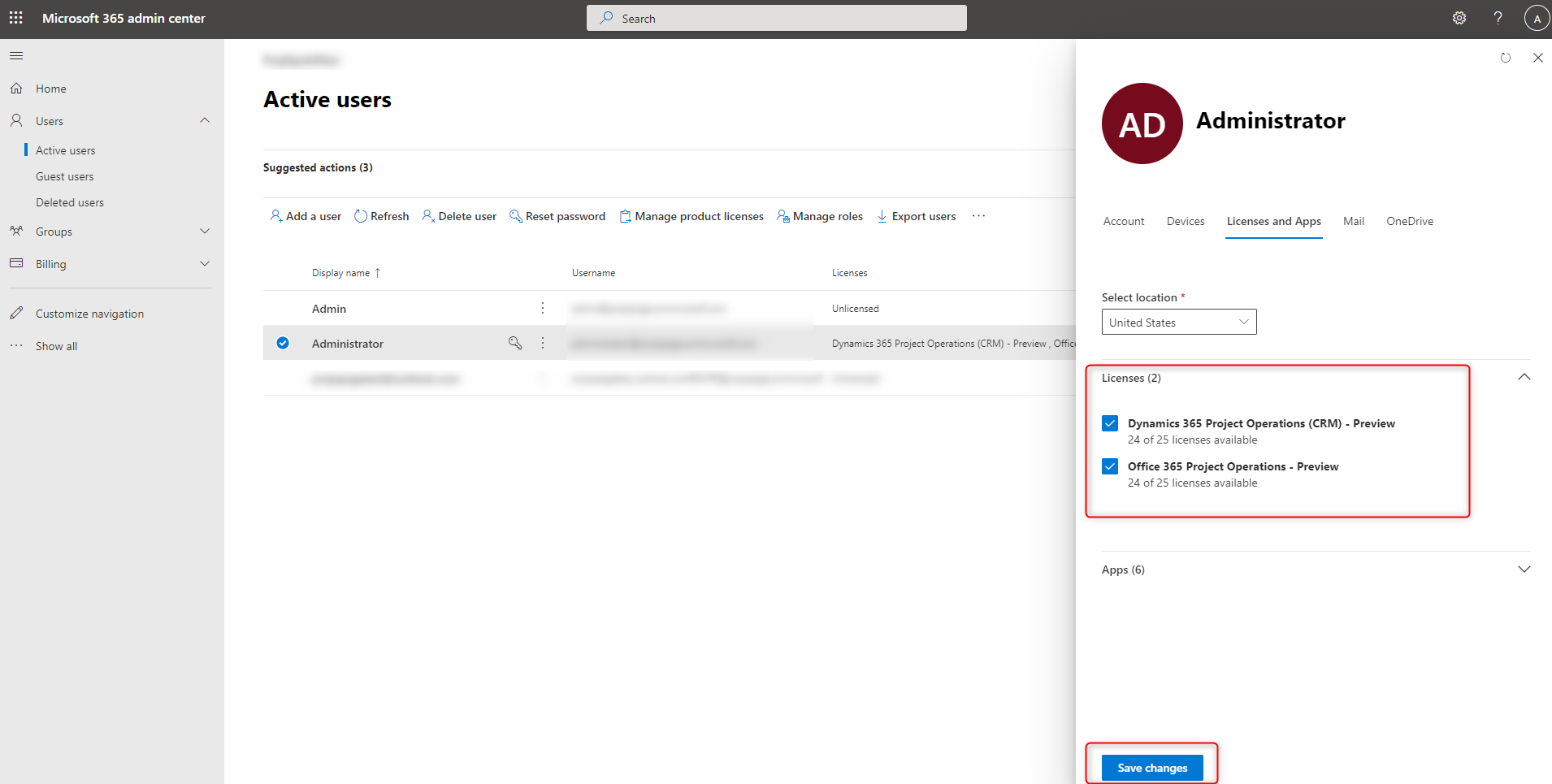This screenshot has width=1552, height=784.
Task: Click the Delete user icon
Action: point(428,215)
